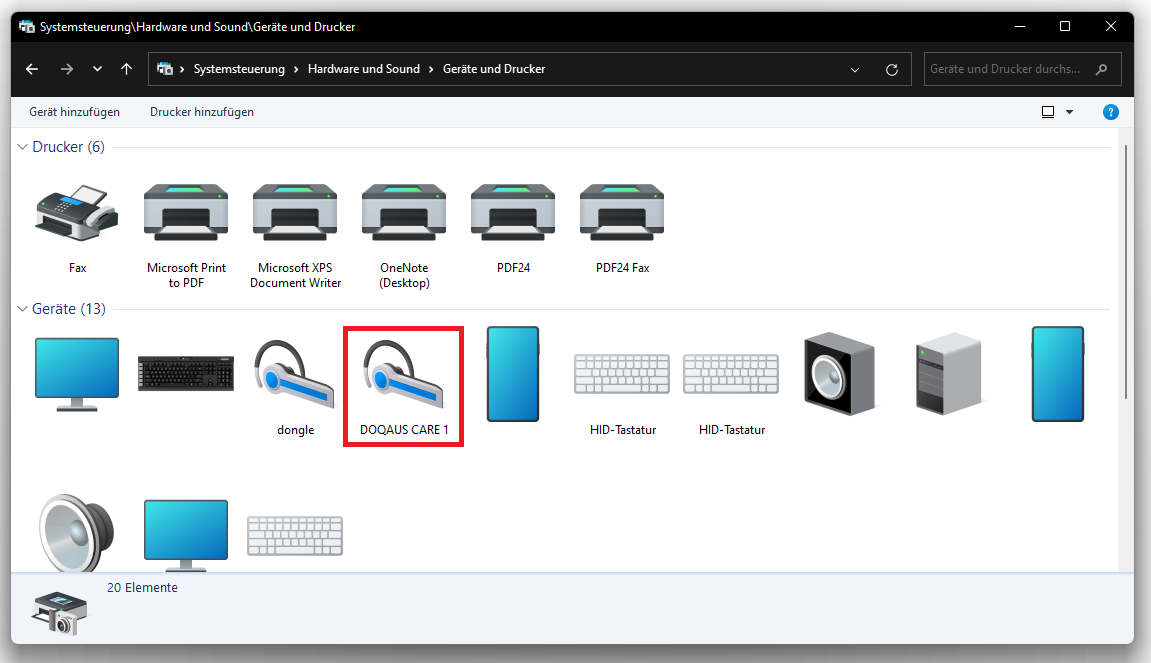Go to Systemsteuerung in the breadcrumb
Viewport: 1151px width, 663px height.
[x=239, y=70]
